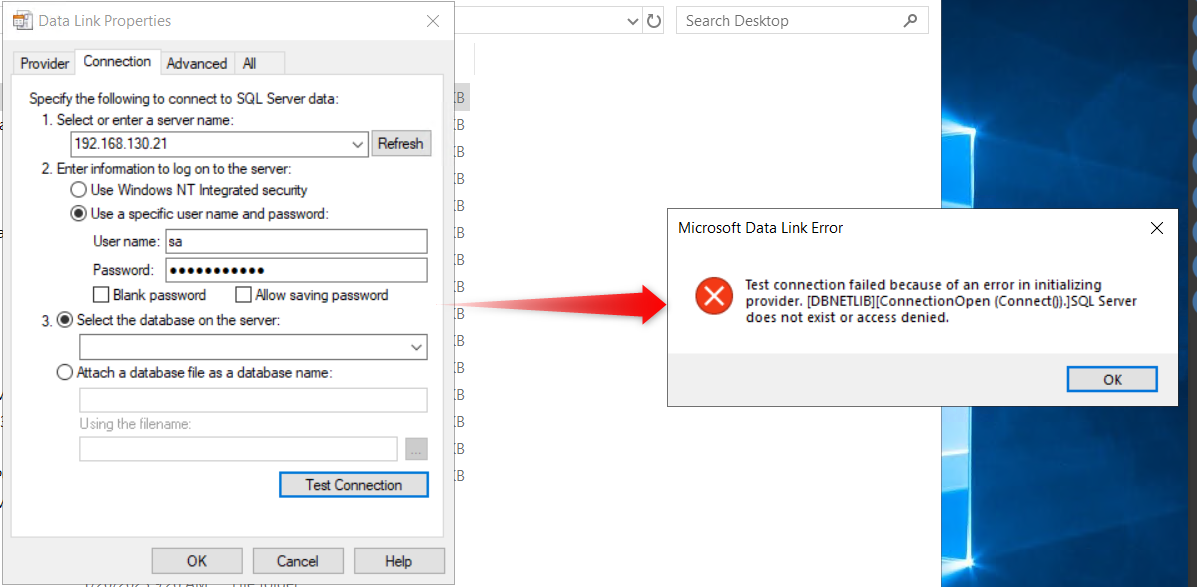1197x587 pixels.
Task: Click the error message text
Action: (941, 301)
